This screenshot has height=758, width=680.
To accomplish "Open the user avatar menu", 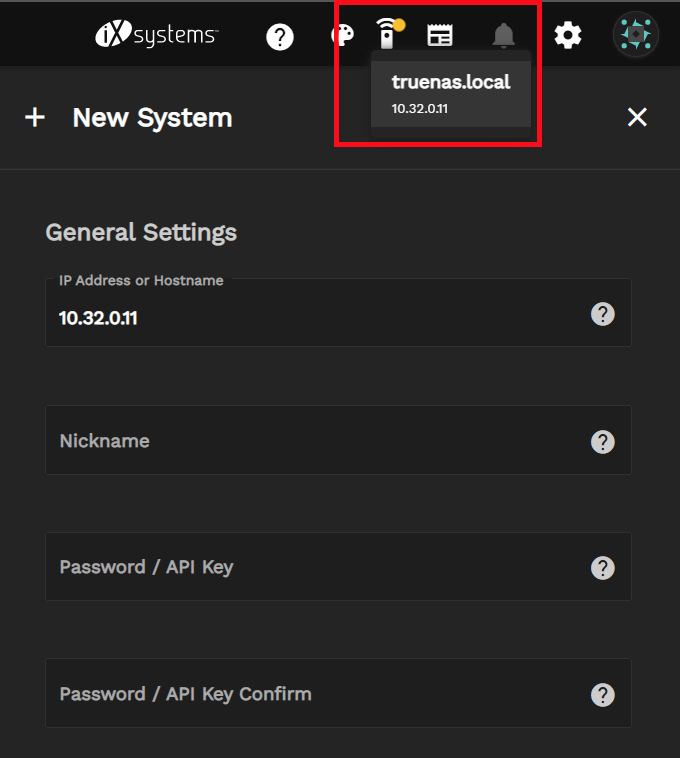I will tap(635, 36).
